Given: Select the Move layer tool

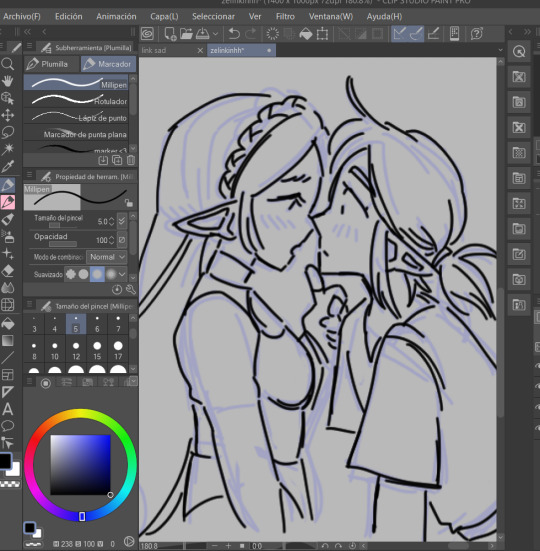Looking at the screenshot, I should [7, 115].
